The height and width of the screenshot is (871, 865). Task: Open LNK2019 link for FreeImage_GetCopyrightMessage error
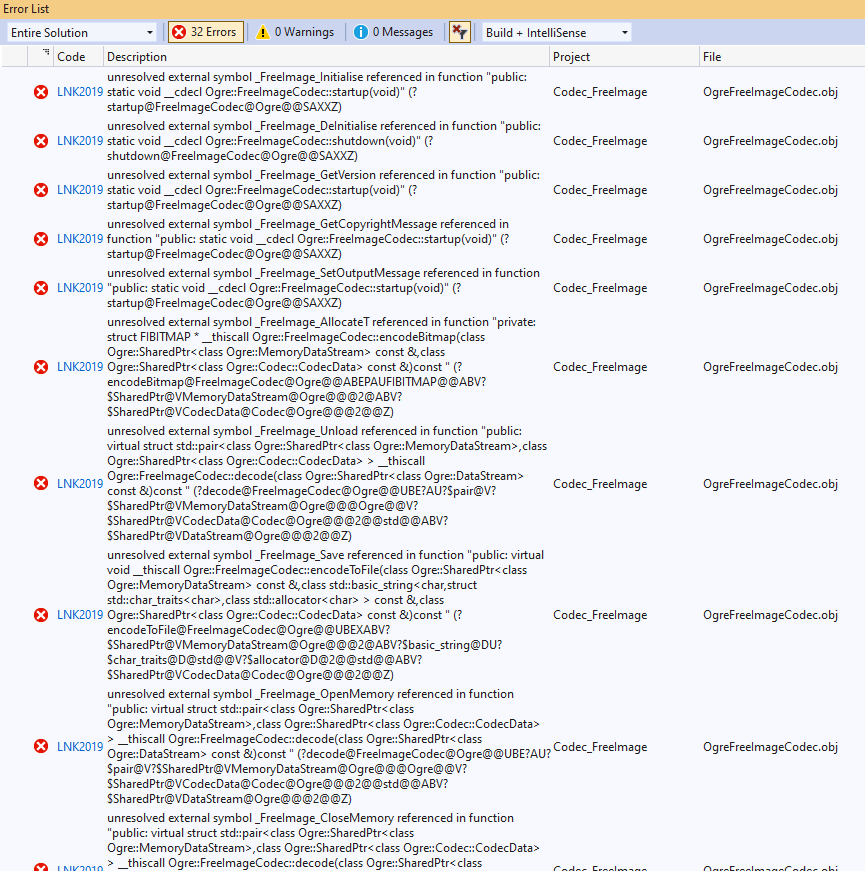coord(80,239)
